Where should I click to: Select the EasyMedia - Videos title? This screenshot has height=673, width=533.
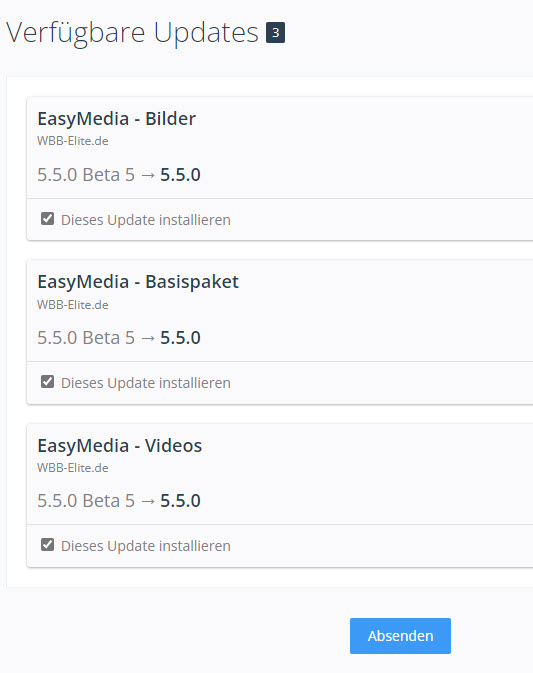coord(119,446)
